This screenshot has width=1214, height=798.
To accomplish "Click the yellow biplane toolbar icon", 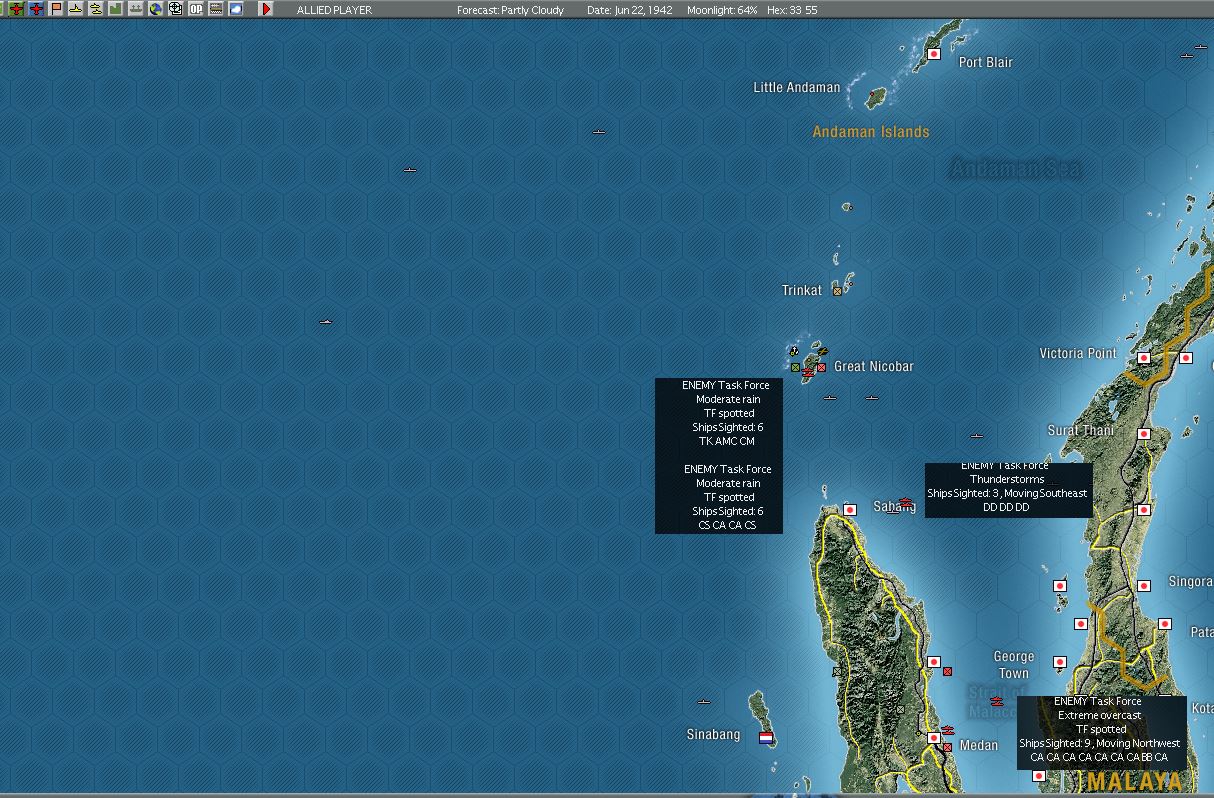I will [96, 9].
